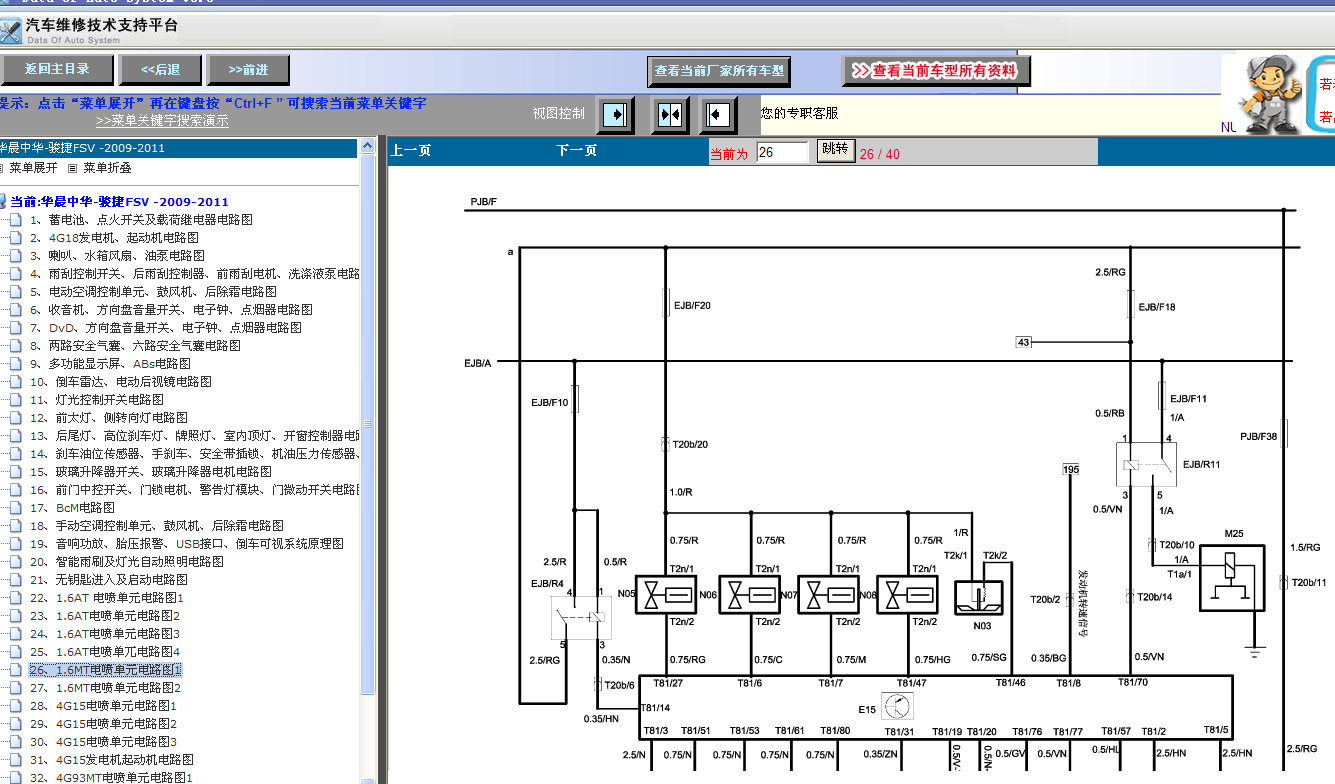This screenshot has height=784, width=1335.
Task: Click document icon beside 12、前大灯 entry
Action: (x=15, y=418)
